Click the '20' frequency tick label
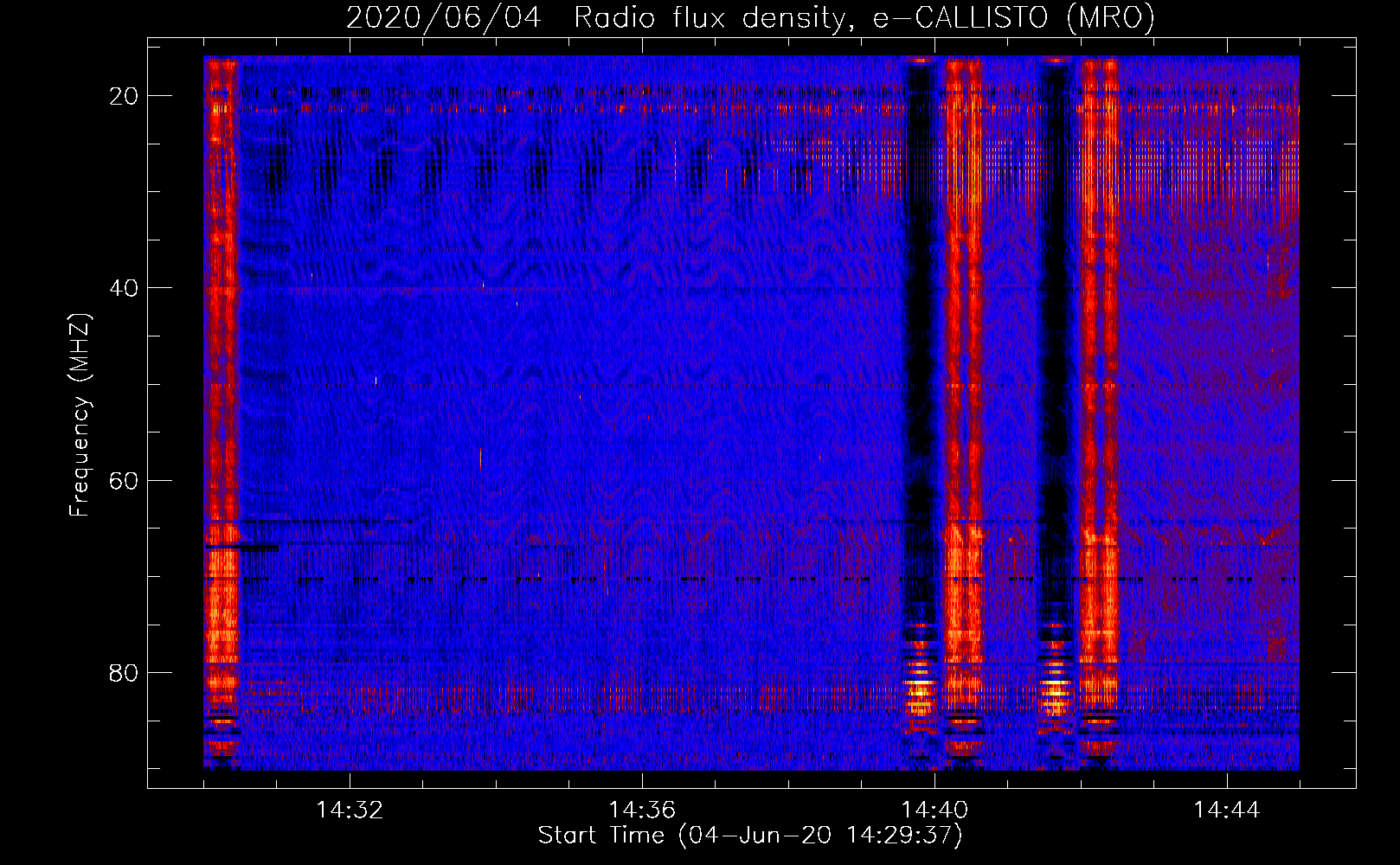1400x865 pixels. coord(124,96)
